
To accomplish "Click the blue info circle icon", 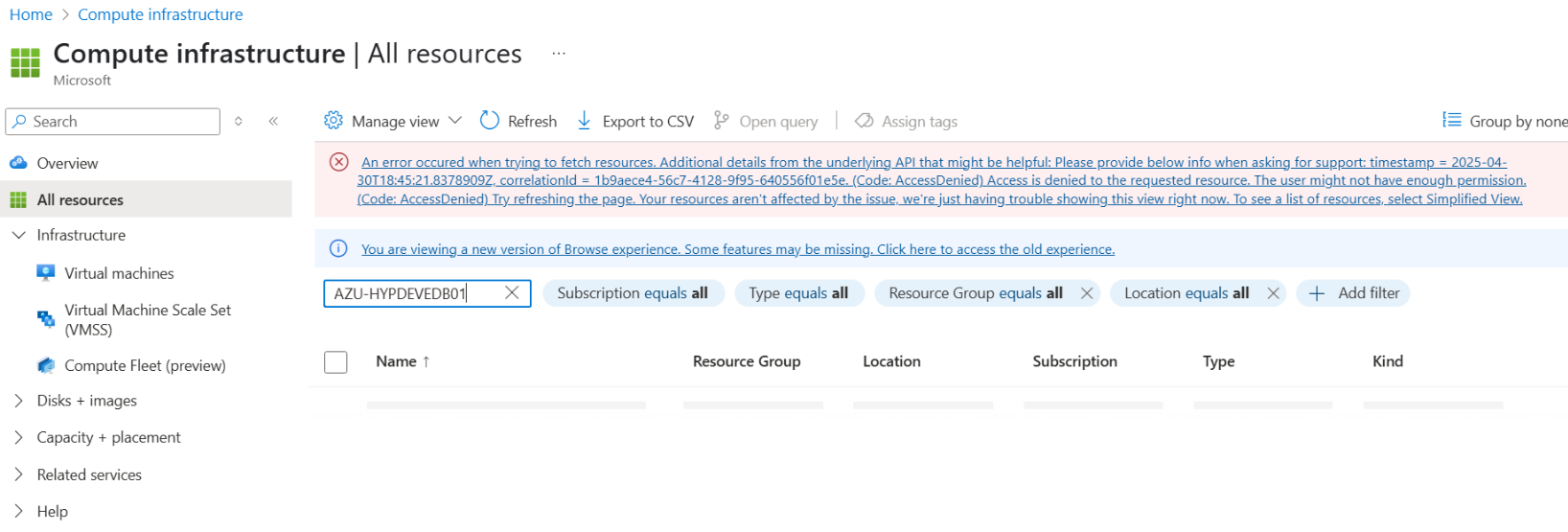I will 338,248.
